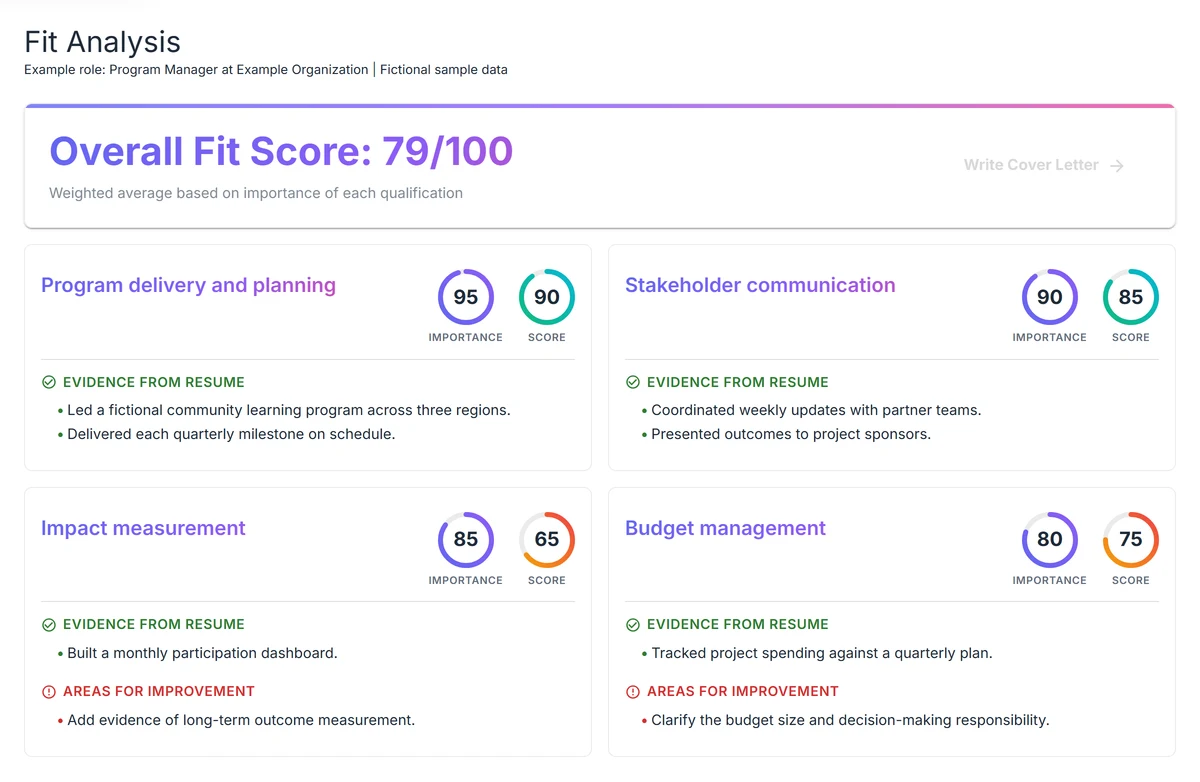Click Evidence From Resume label in Stakeholder communication
This screenshot has width=1200, height=782.
pyautogui.click(x=738, y=382)
